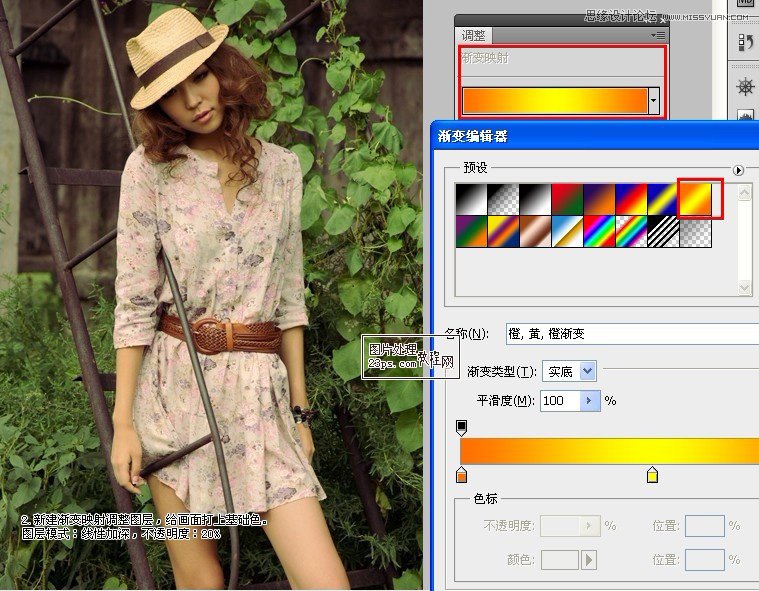Open the opacity slider arrow
Screen dimensions: 759x591
[x=589, y=526]
